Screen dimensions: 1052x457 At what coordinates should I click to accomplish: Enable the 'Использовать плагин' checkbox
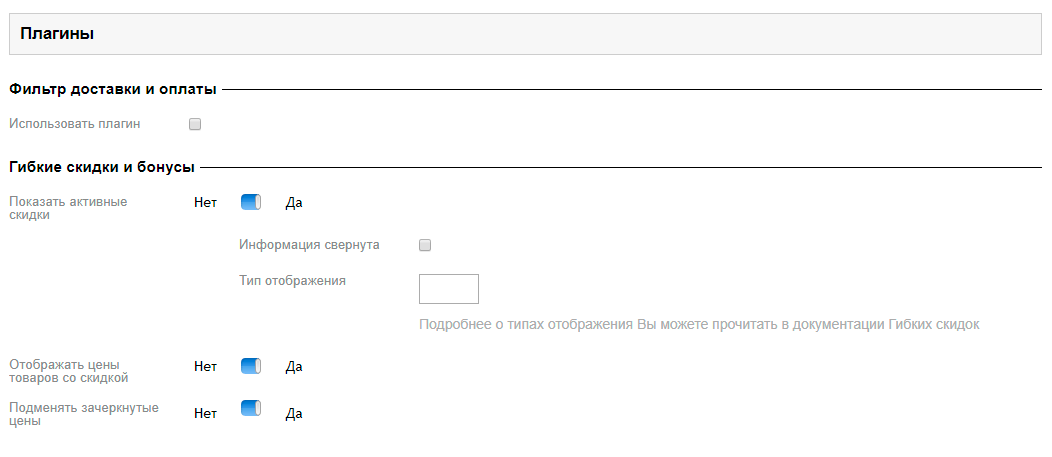coord(195,124)
